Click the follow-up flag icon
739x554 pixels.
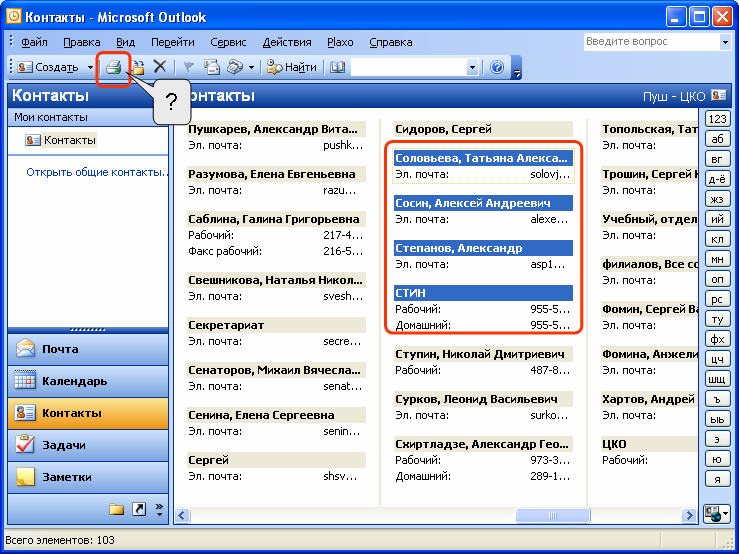pyautogui.click(x=189, y=67)
